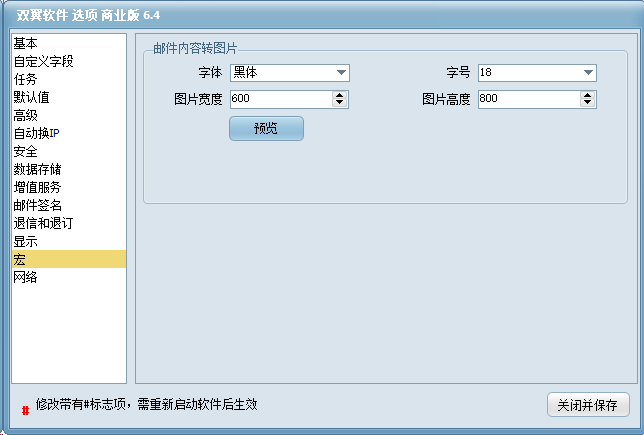644x435 pixels.
Task: Increase 图片宽度 with the up arrow
Action: tap(339, 95)
